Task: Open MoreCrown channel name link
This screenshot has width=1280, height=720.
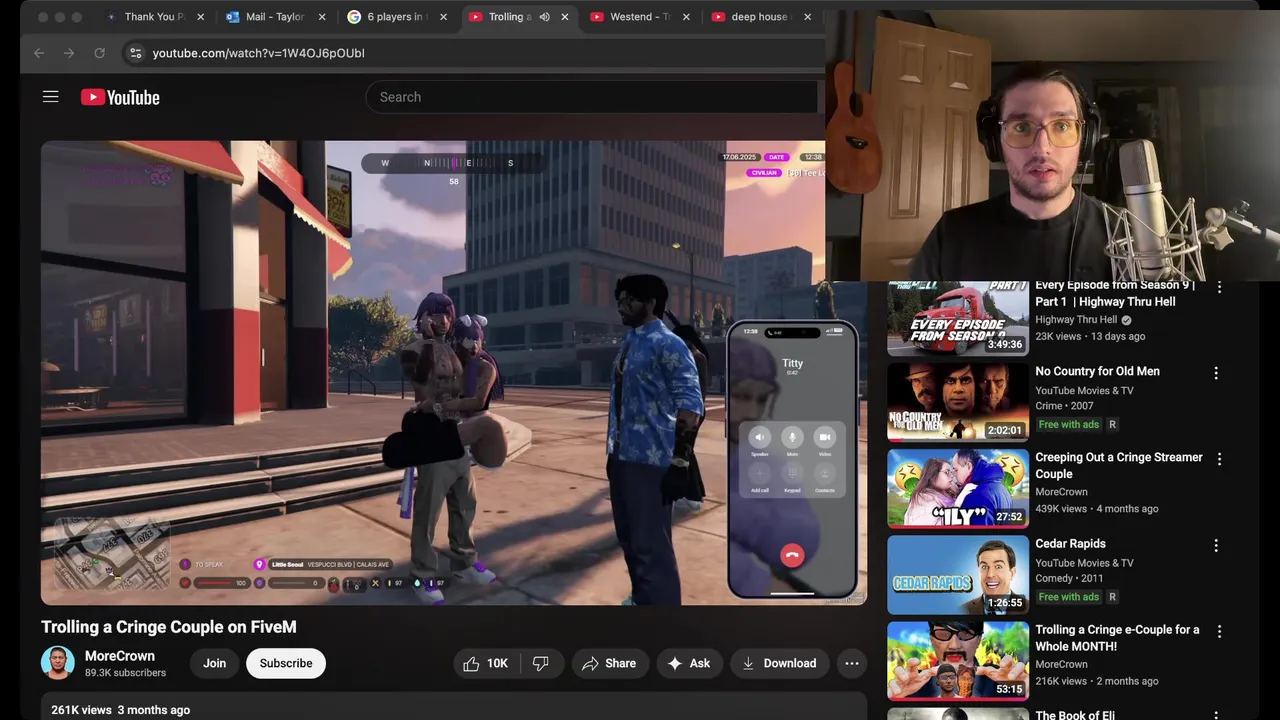Action: click(120, 656)
